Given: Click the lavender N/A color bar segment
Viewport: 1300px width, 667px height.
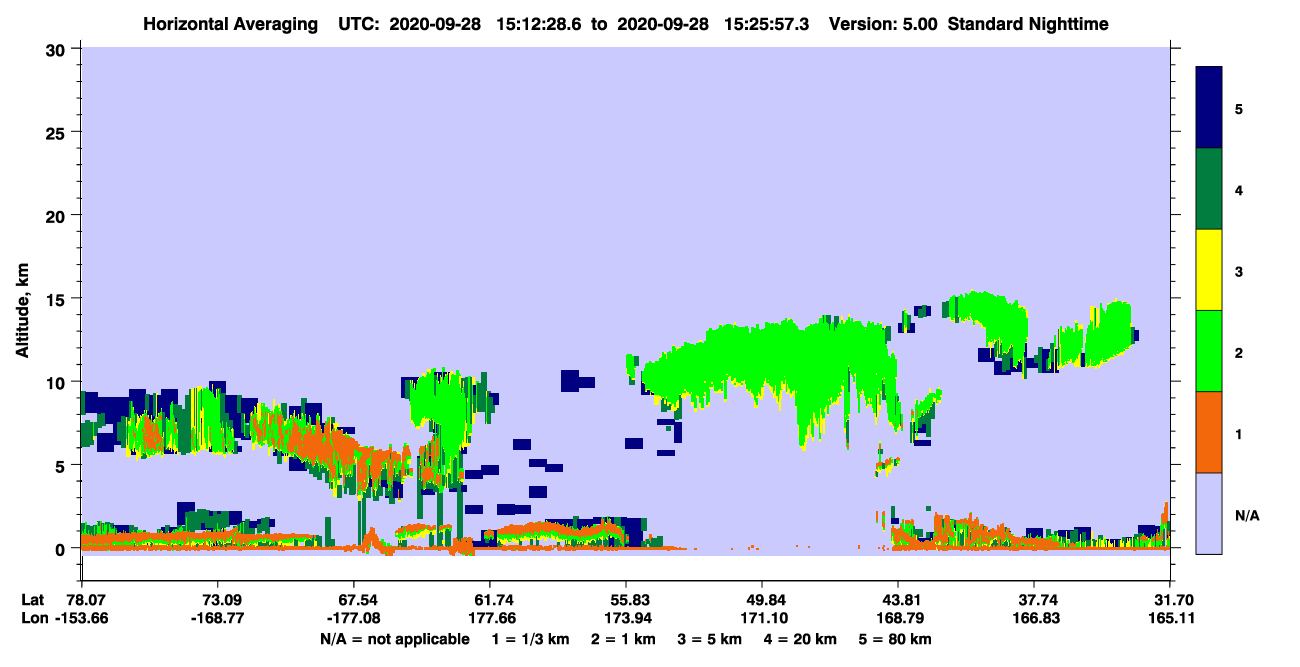Looking at the screenshot, I should pyautogui.click(x=1209, y=513).
